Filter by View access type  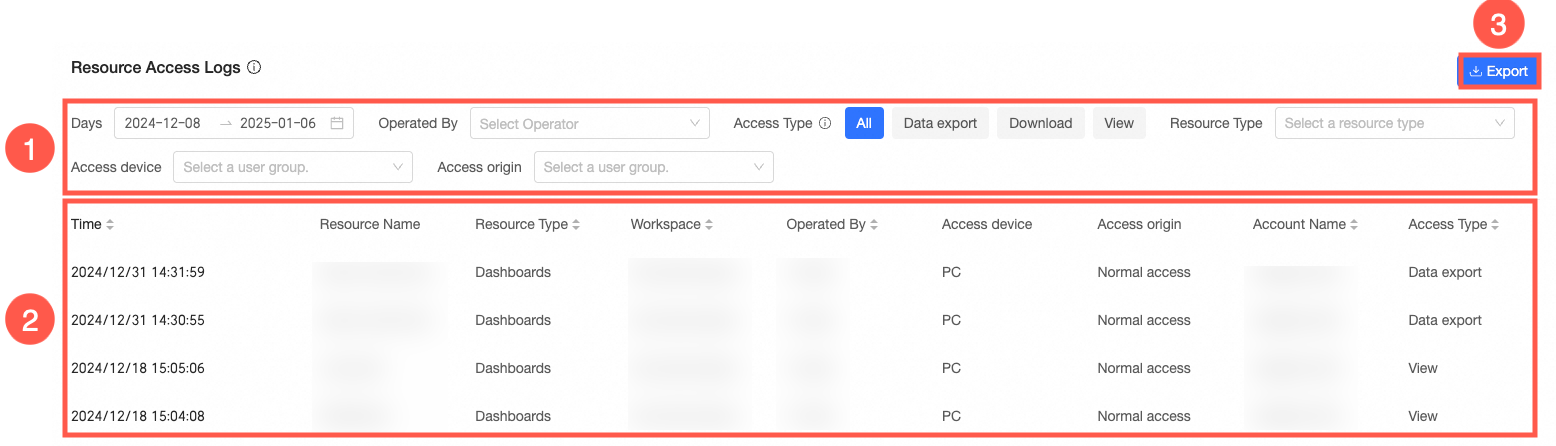(x=1119, y=123)
